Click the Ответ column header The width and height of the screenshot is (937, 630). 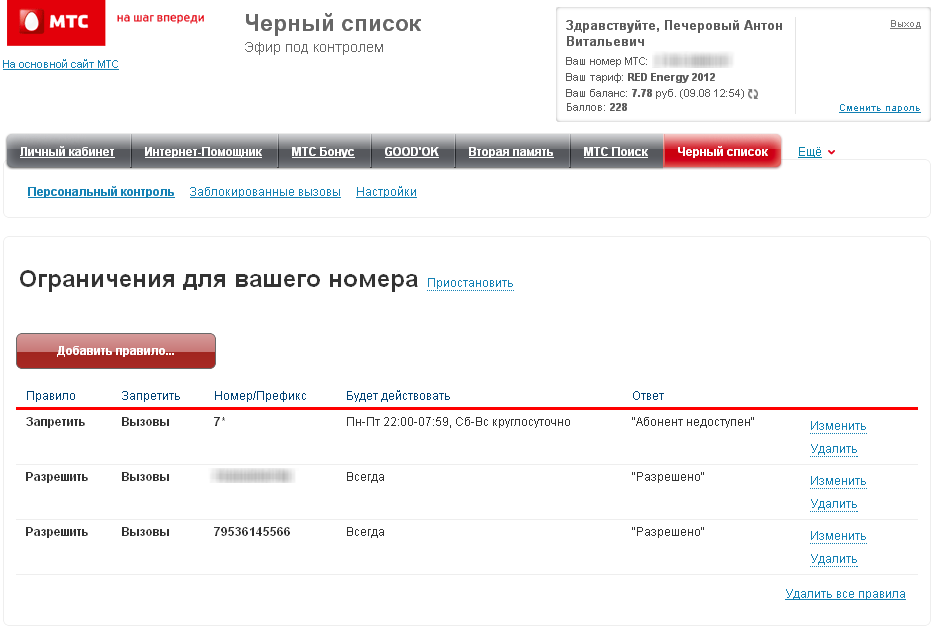click(x=648, y=396)
